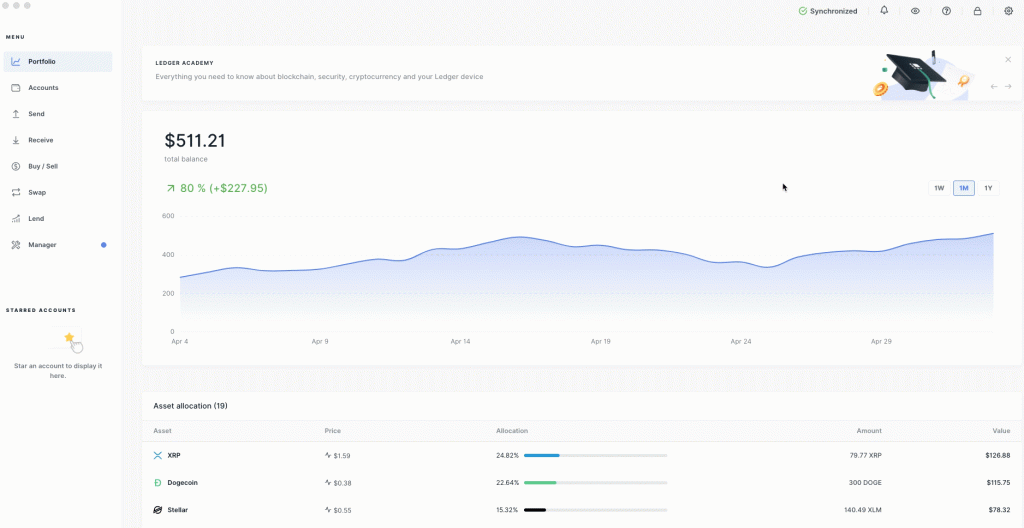Select the 1M time range

964,188
